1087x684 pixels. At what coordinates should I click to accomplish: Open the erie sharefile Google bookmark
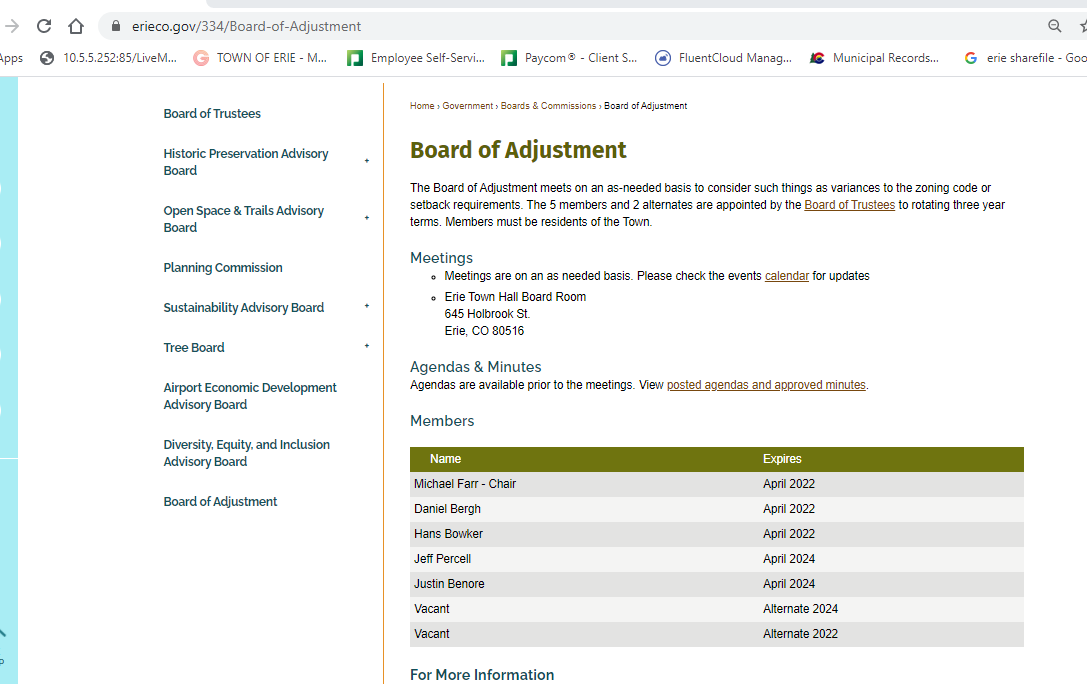pos(1026,58)
